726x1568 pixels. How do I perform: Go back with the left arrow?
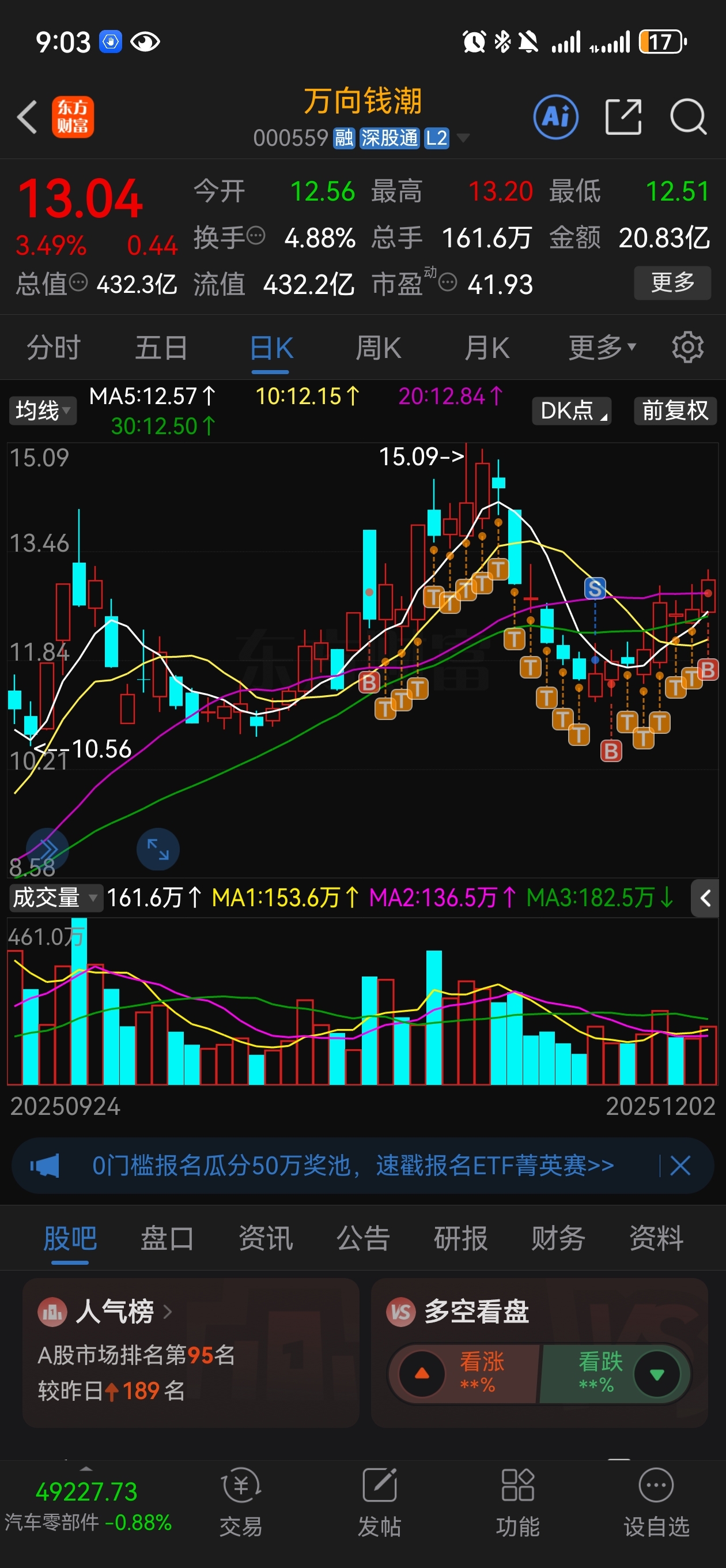27,117
